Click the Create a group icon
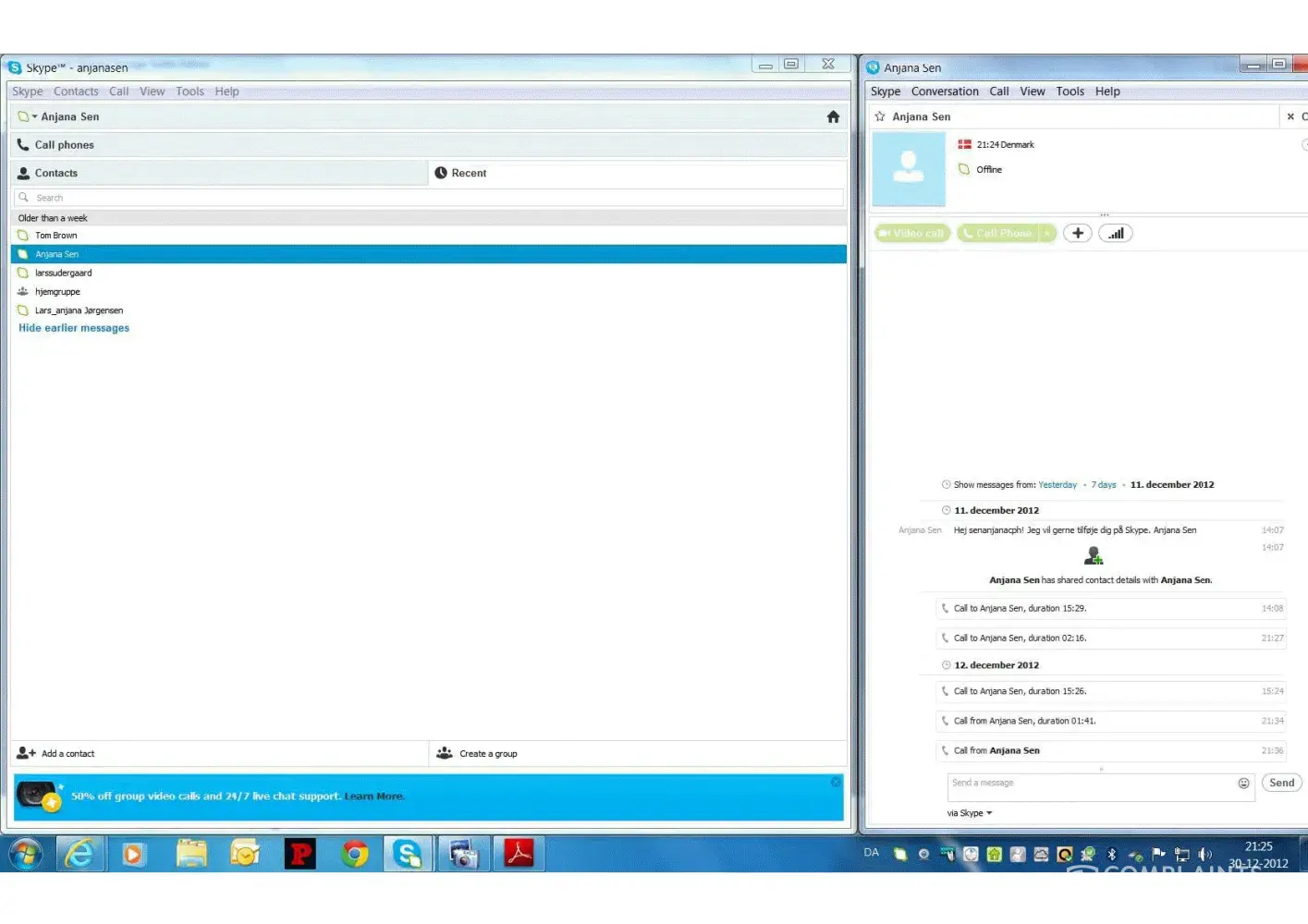The height and width of the screenshot is (924, 1308). point(445,753)
